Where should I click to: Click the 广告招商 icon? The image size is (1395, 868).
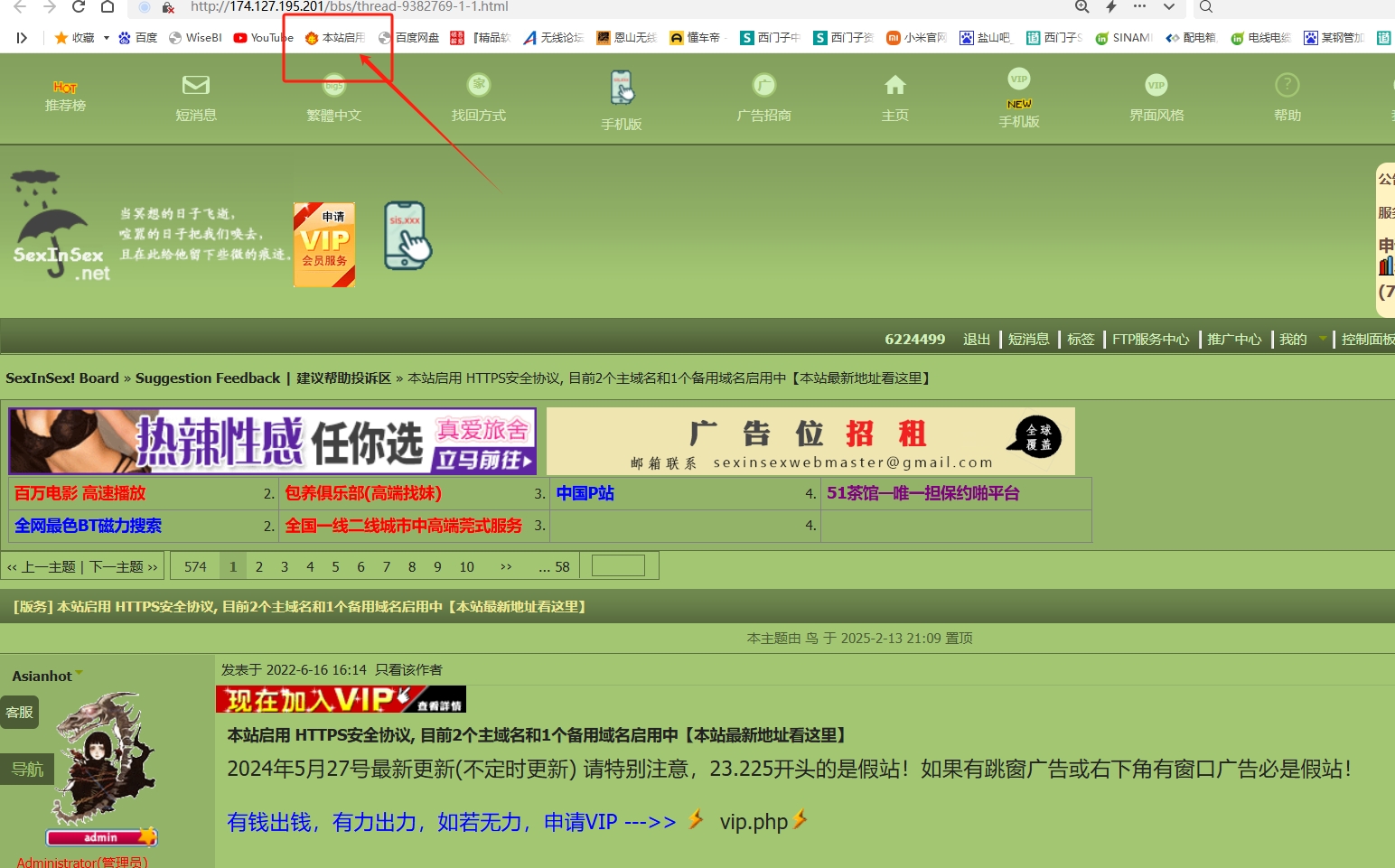point(763,86)
